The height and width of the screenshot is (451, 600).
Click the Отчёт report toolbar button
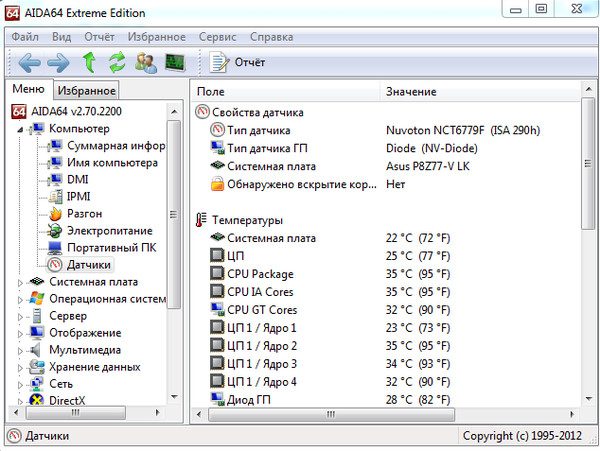(239, 62)
